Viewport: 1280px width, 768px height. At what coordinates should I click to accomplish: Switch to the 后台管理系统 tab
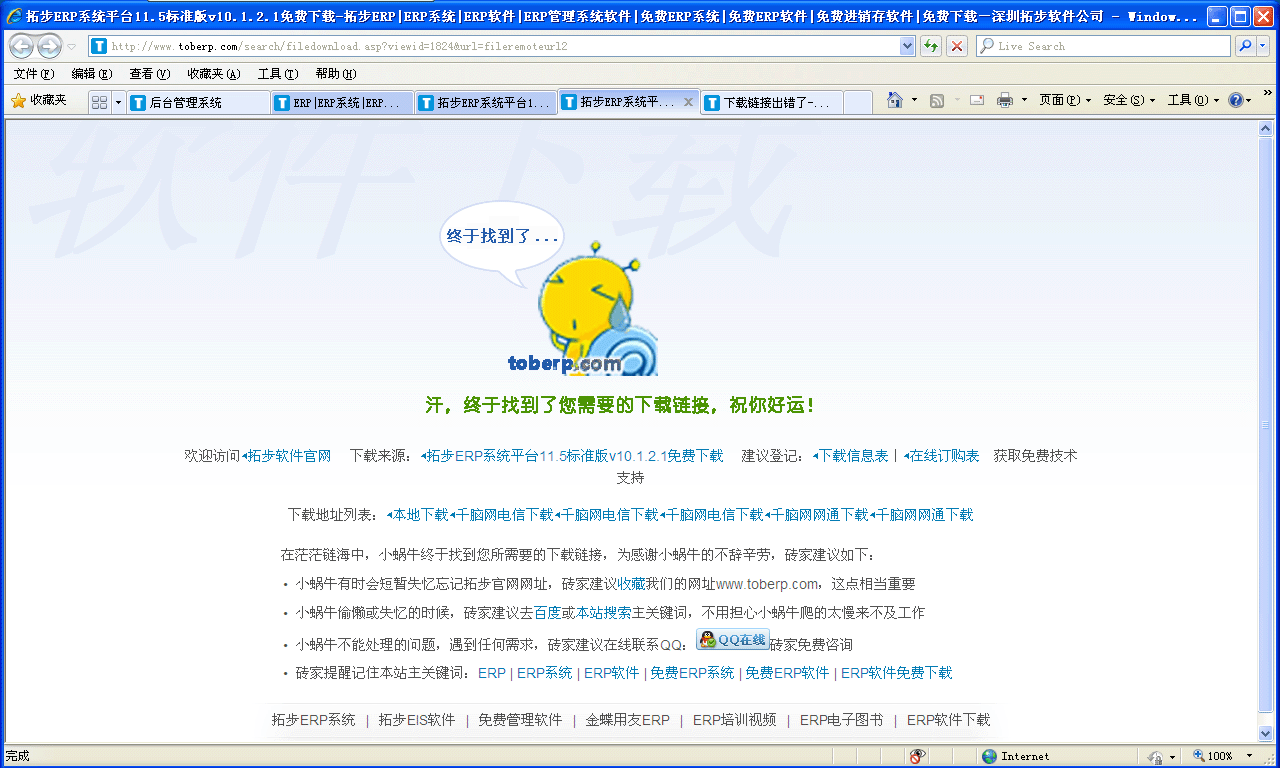click(198, 102)
